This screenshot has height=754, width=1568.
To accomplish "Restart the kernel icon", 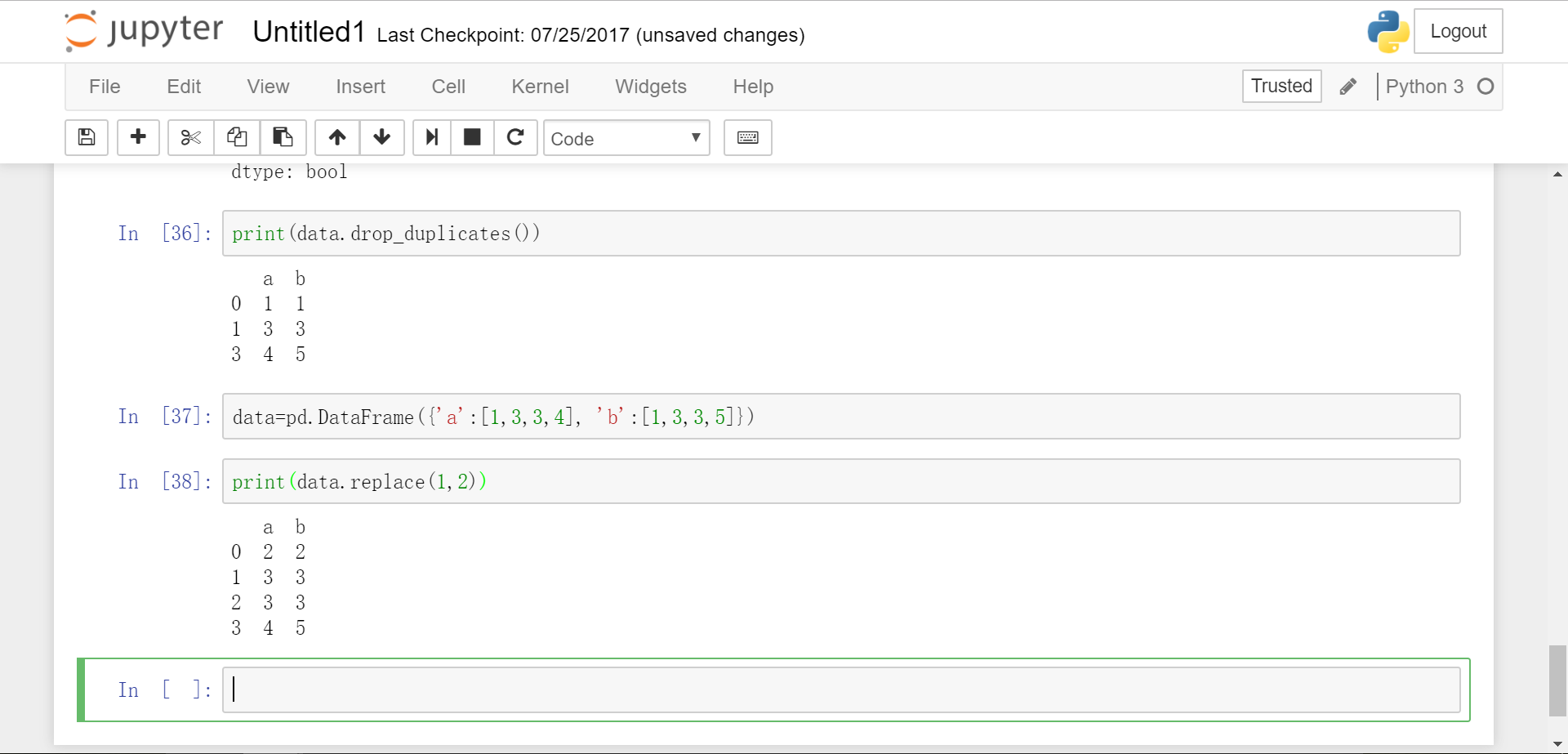I will click(x=515, y=137).
